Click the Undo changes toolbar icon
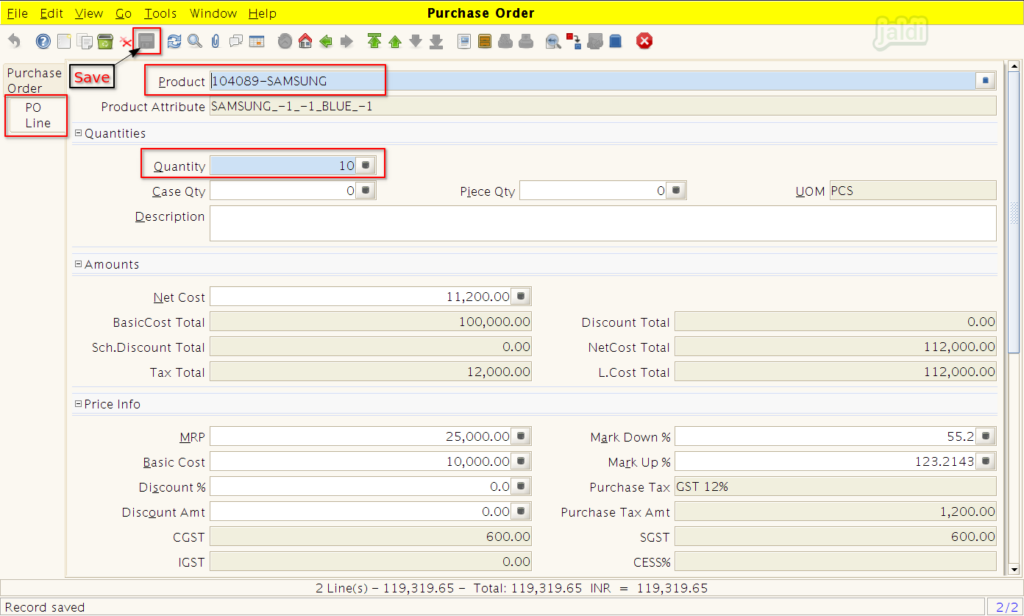Image resolution: width=1024 pixels, height=616 pixels. pyautogui.click(x=14, y=41)
